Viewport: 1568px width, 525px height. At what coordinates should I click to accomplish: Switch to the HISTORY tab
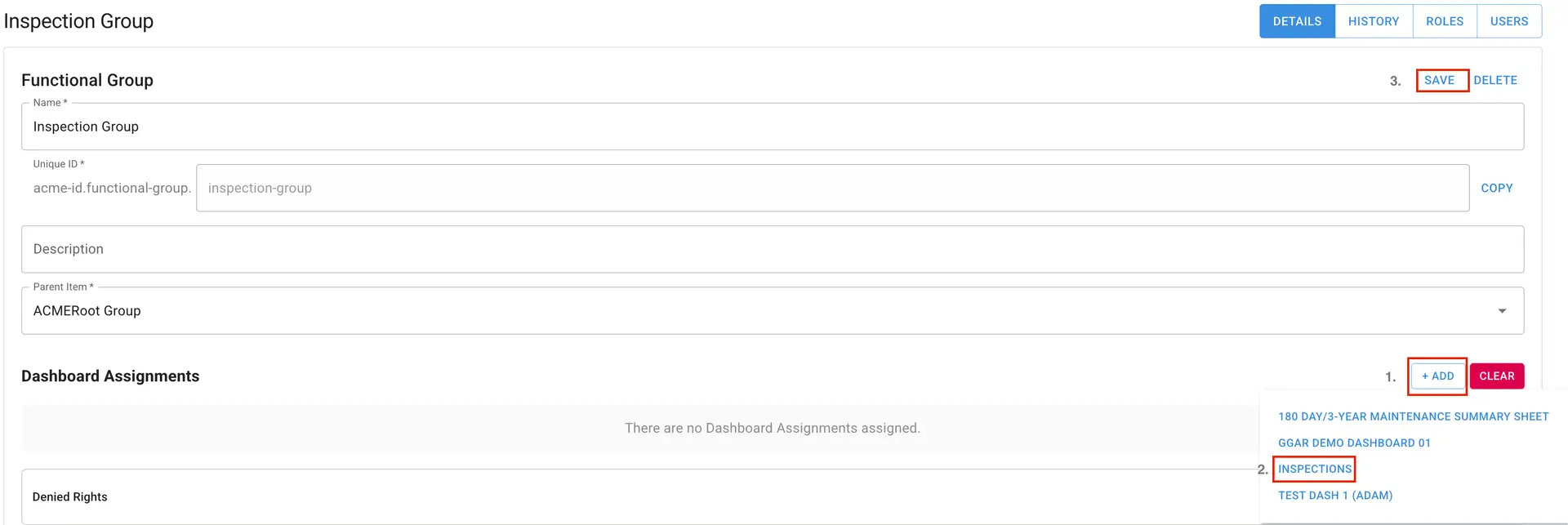1373,21
